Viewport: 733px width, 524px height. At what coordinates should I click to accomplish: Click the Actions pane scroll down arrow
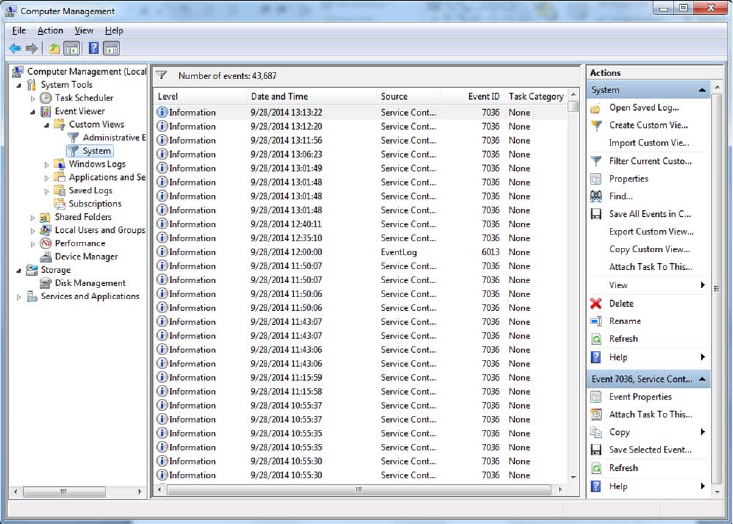point(717,492)
